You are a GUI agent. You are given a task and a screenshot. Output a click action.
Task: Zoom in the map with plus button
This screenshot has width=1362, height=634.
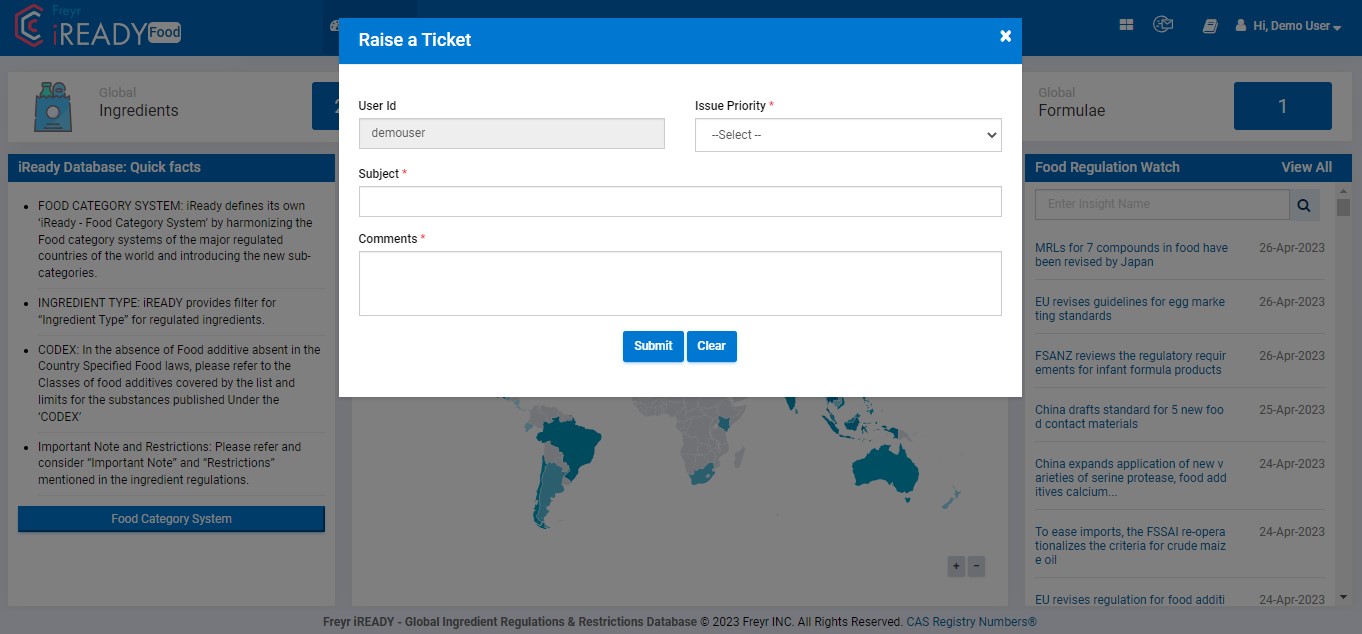tap(956, 566)
